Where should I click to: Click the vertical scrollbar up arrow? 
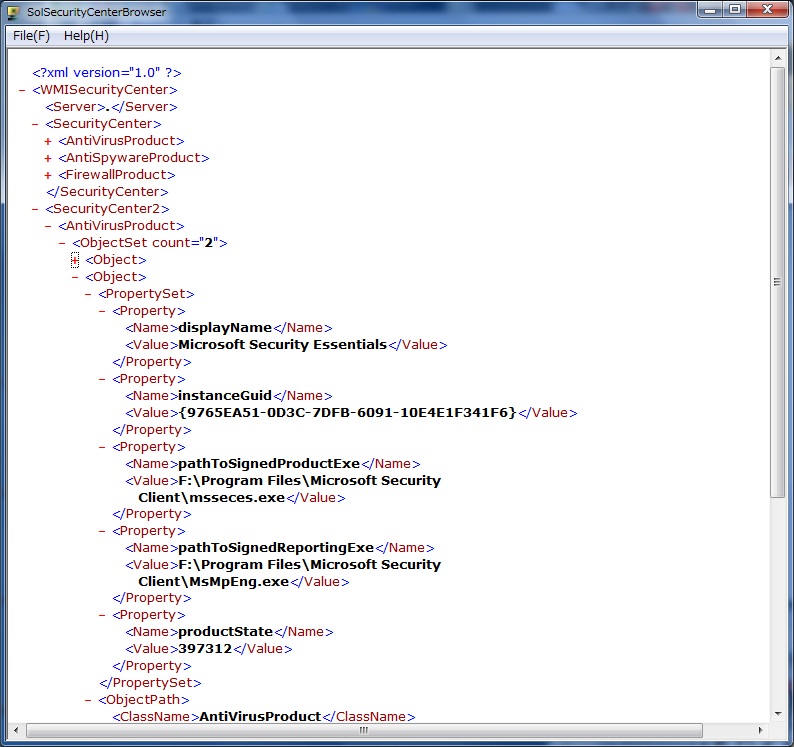coord(778,58)
